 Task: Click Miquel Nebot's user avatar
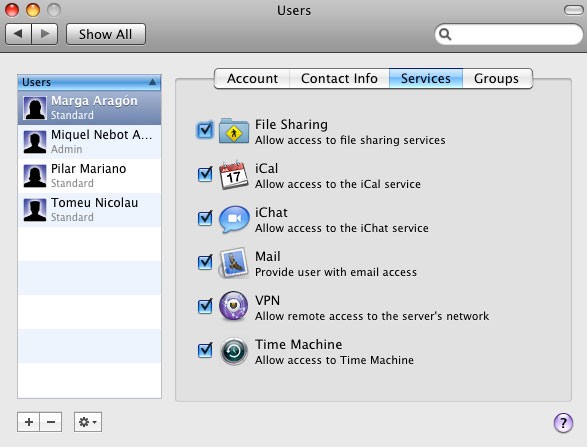(35, 142)
